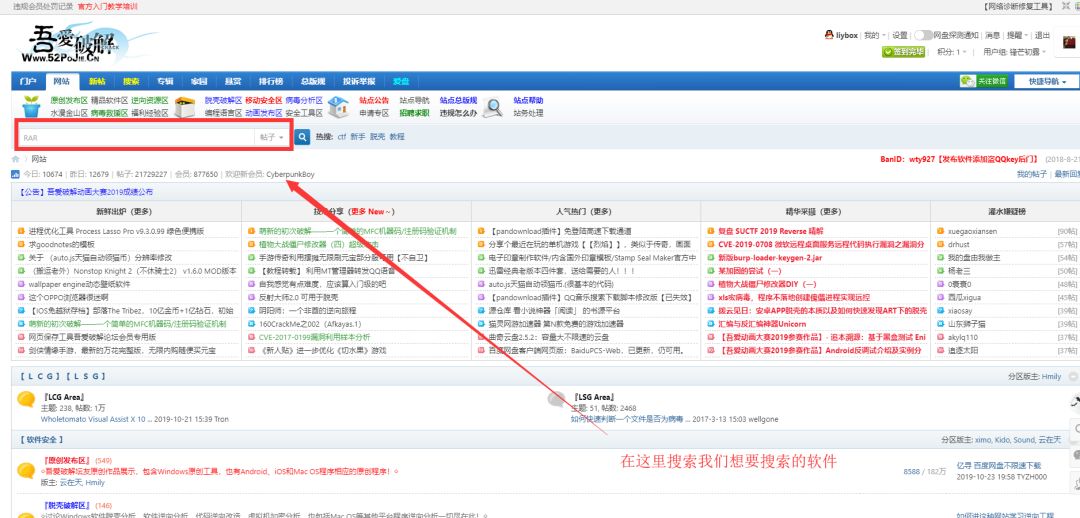
Task: Click the grey LSG Area chat bubble icon
Action: pos(557,400)
